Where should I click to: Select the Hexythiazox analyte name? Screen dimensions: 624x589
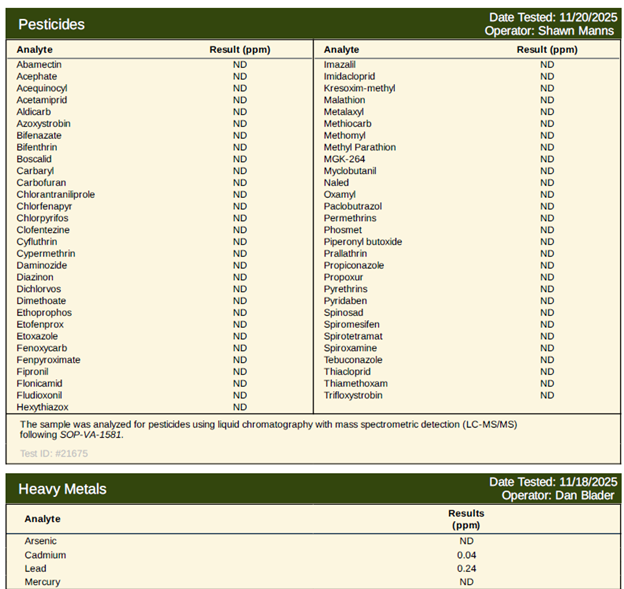[43, 407]
